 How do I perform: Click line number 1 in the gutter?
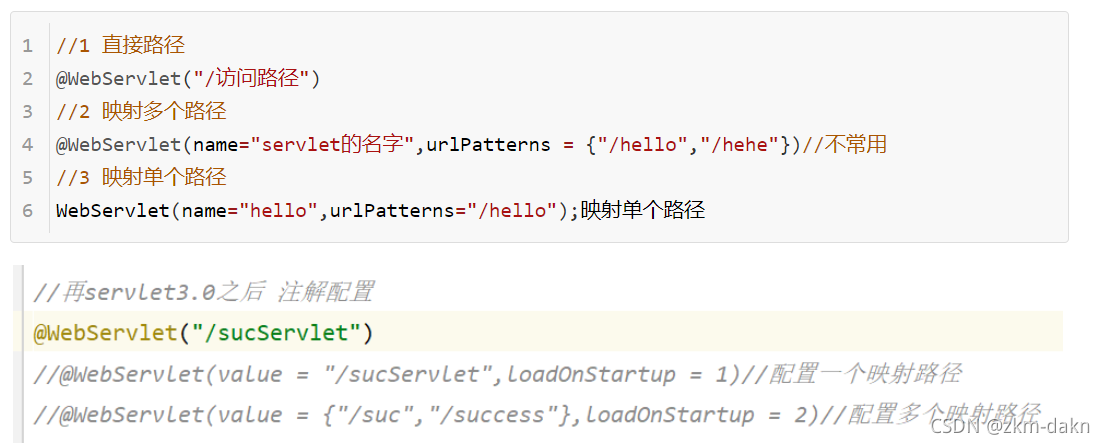coord(27,45)
